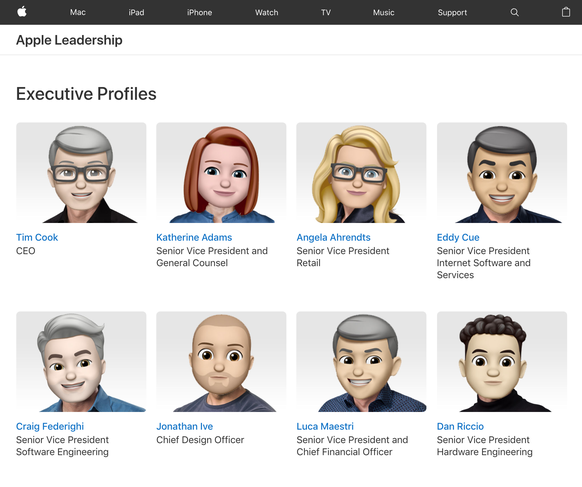Select iPhone in the navigation bar
Image resolution: width=582 pixels, height=487 pixels.
pyautogui.click(x=199, y=12)
